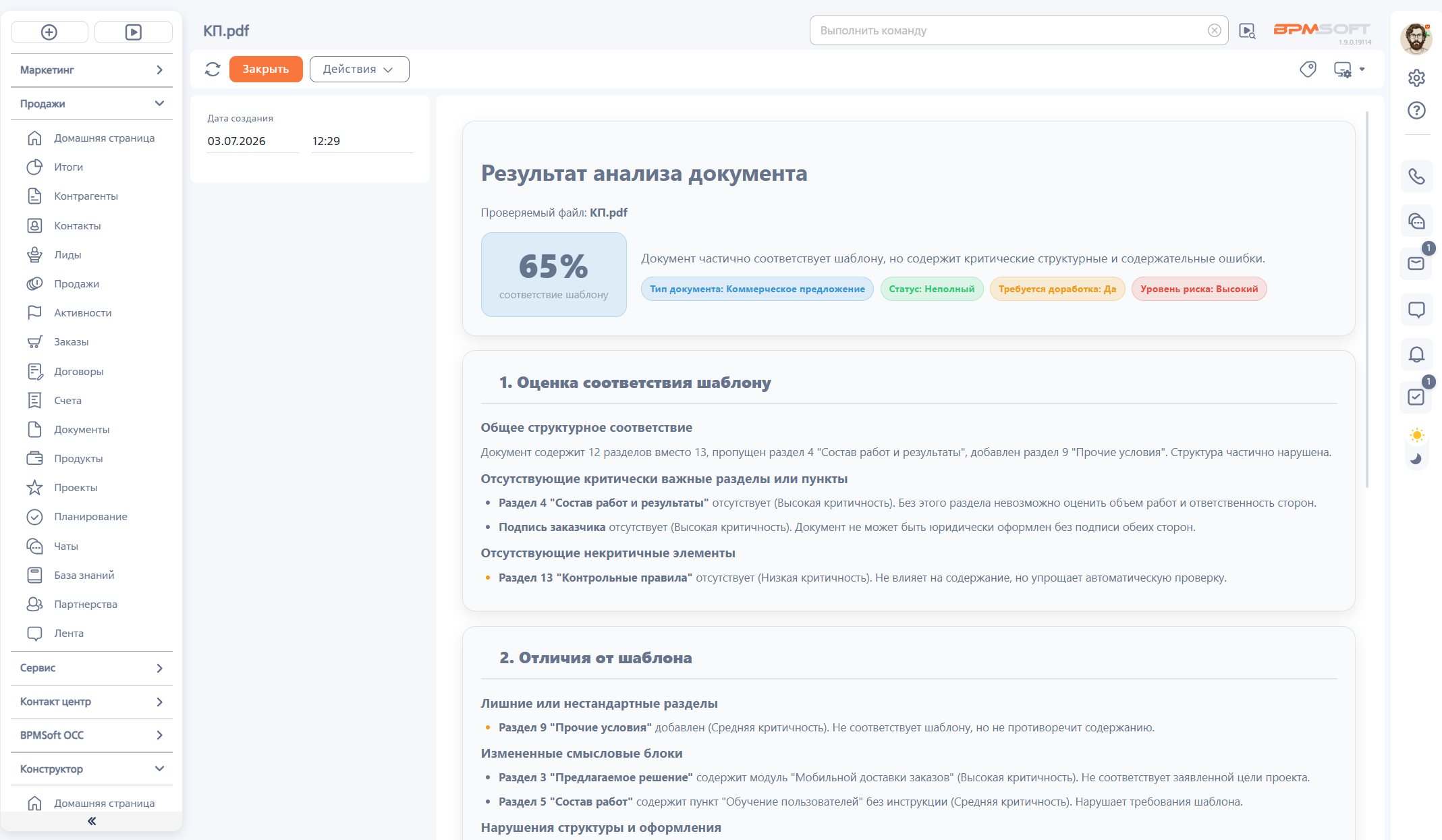Open the Действия dropdown menu

(x=359, y=69)
